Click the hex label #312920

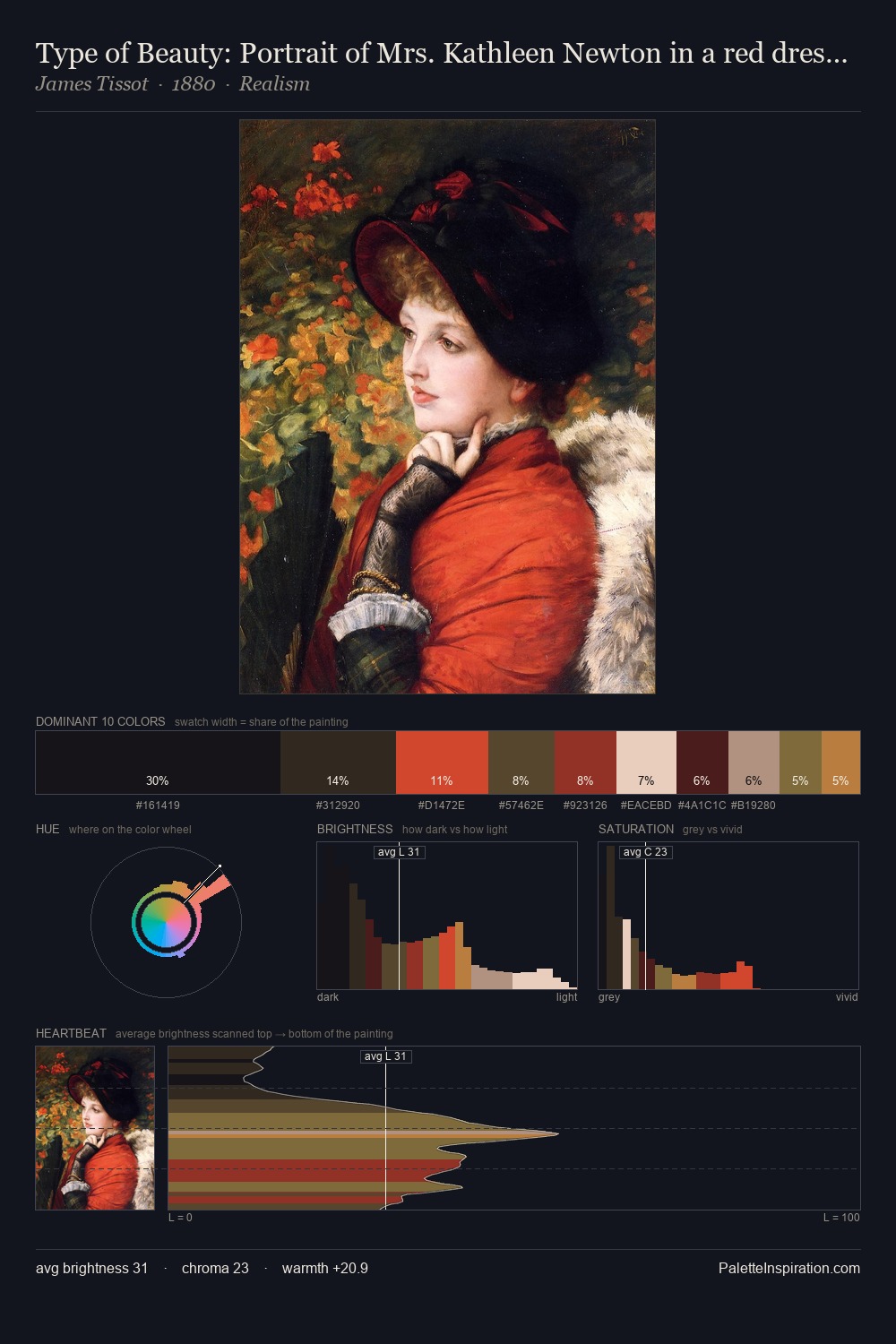click(x=338, y=806)
